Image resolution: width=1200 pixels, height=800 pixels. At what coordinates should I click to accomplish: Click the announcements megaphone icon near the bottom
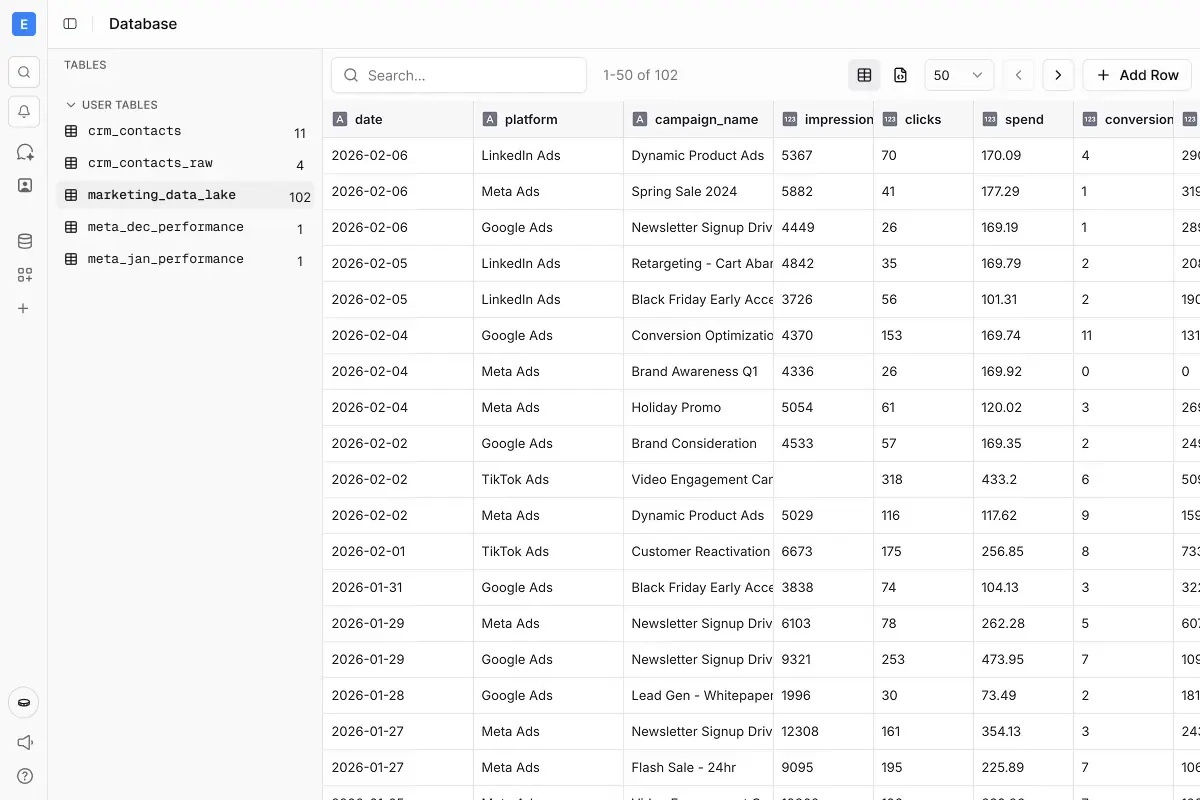pos(23,742)
